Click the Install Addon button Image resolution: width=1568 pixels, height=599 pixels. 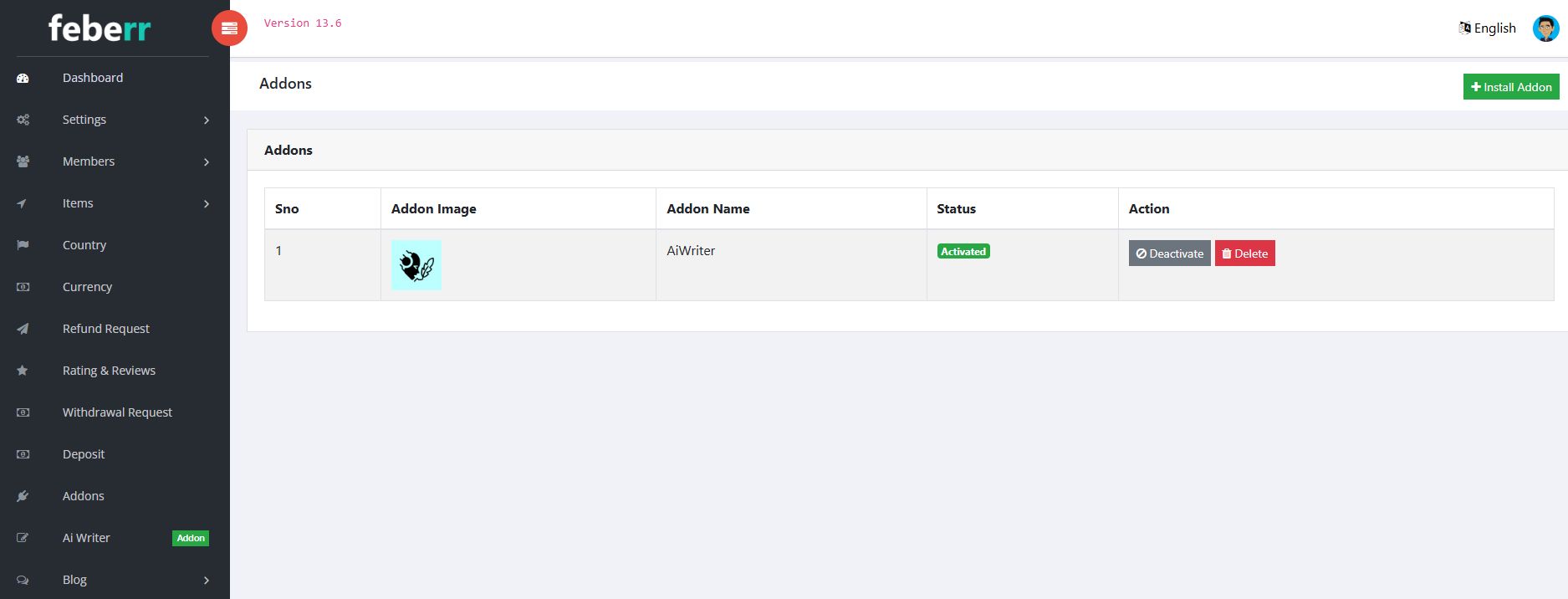tap(1510, 87)
